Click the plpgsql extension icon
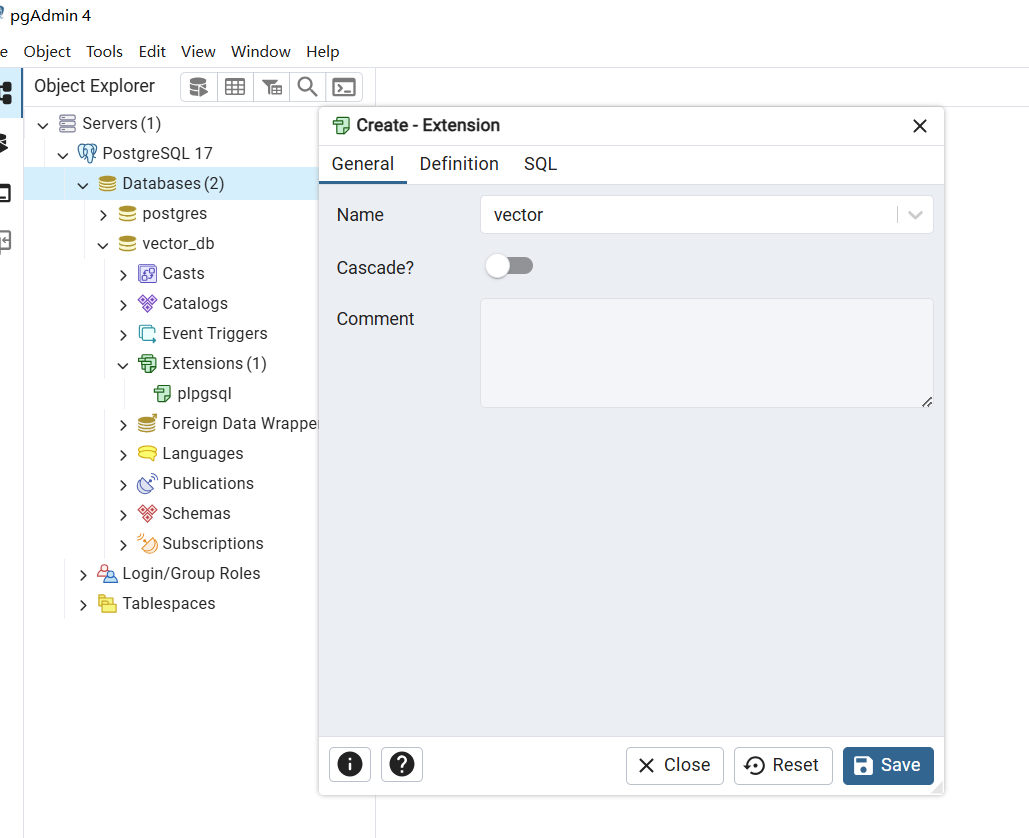This screenshot has width=1029, height=838. click(x=162, y=394)
